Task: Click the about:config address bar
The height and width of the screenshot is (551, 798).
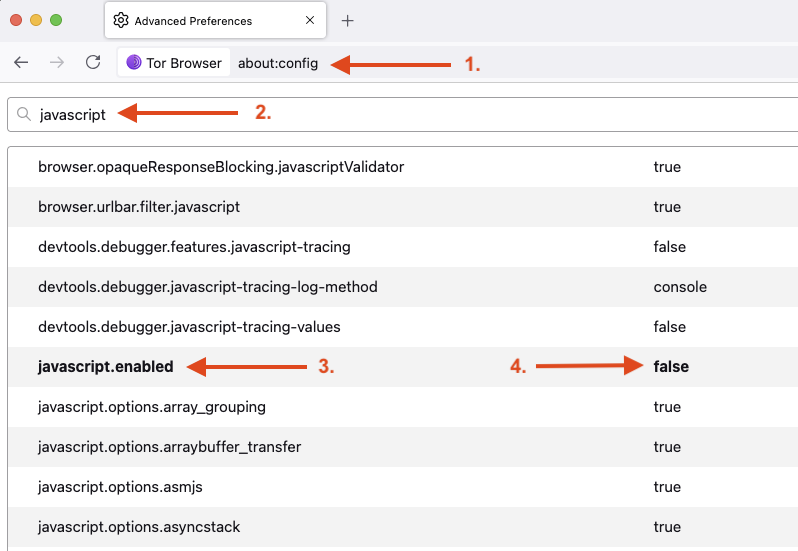Action: coord(278,63)
